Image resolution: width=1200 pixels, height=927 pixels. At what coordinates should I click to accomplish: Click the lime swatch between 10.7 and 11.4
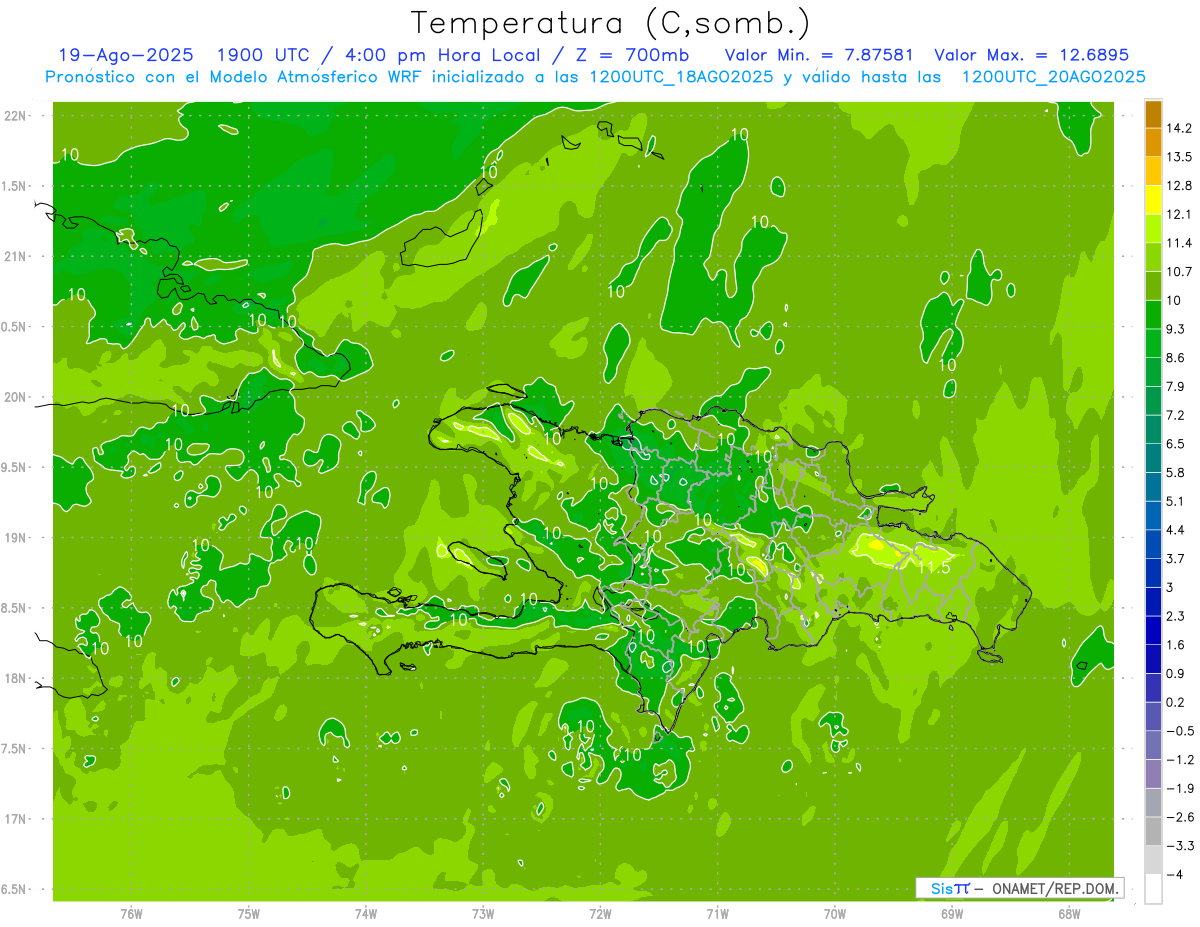point(1153,258)
